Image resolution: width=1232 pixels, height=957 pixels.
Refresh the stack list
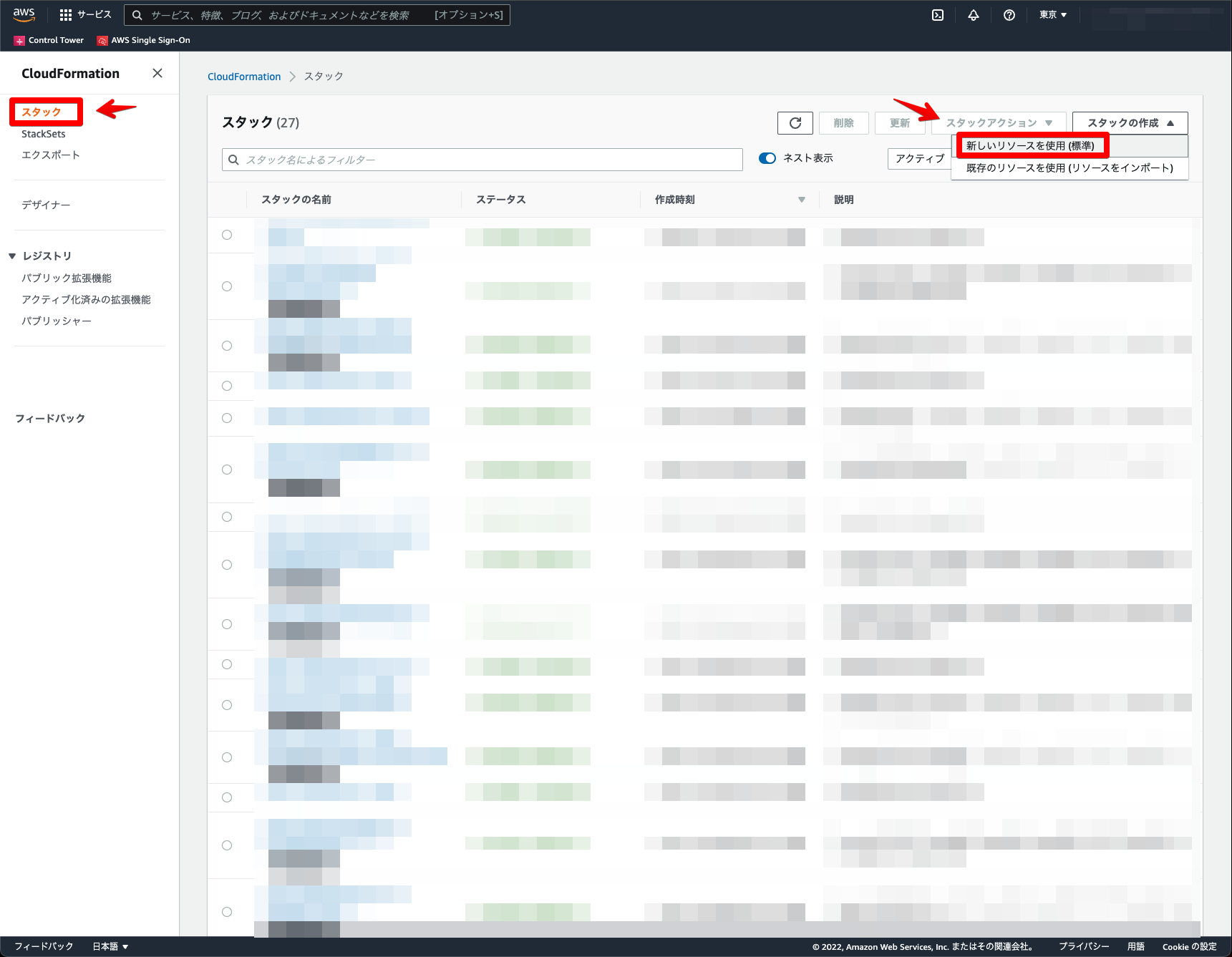pos(795,123)
